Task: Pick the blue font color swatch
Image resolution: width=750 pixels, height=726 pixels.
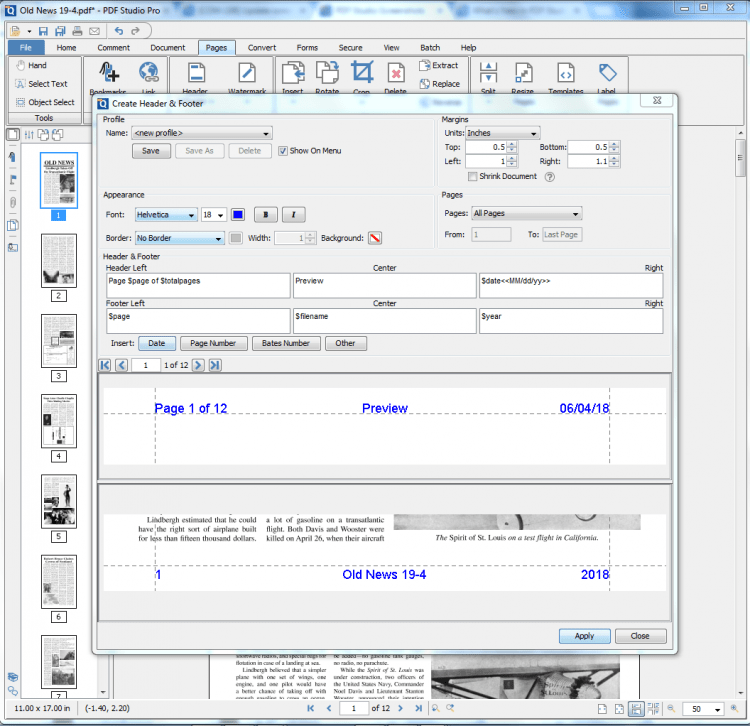Action: click(238, 214)
